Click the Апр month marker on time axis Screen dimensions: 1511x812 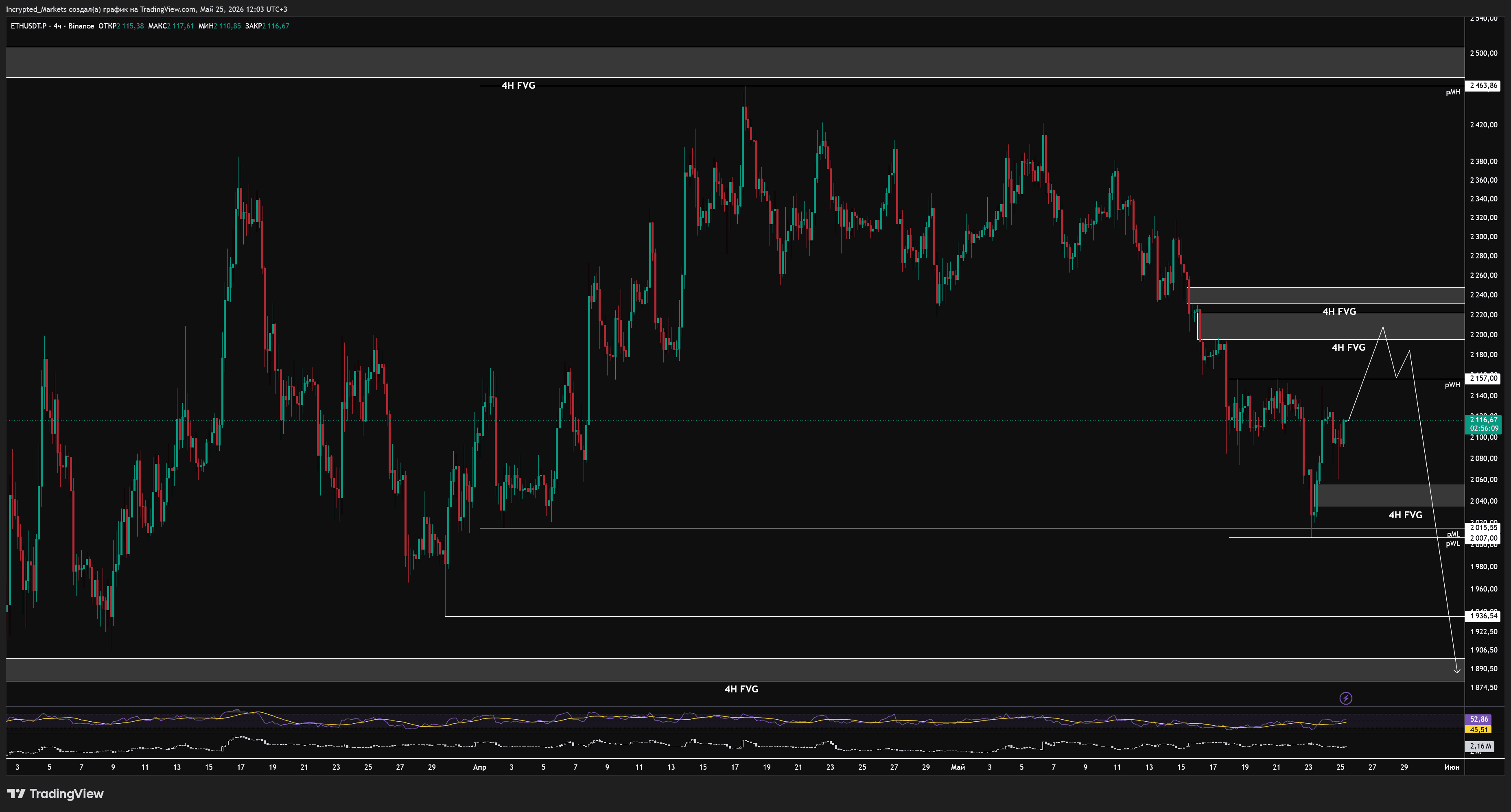pos(479,767)
